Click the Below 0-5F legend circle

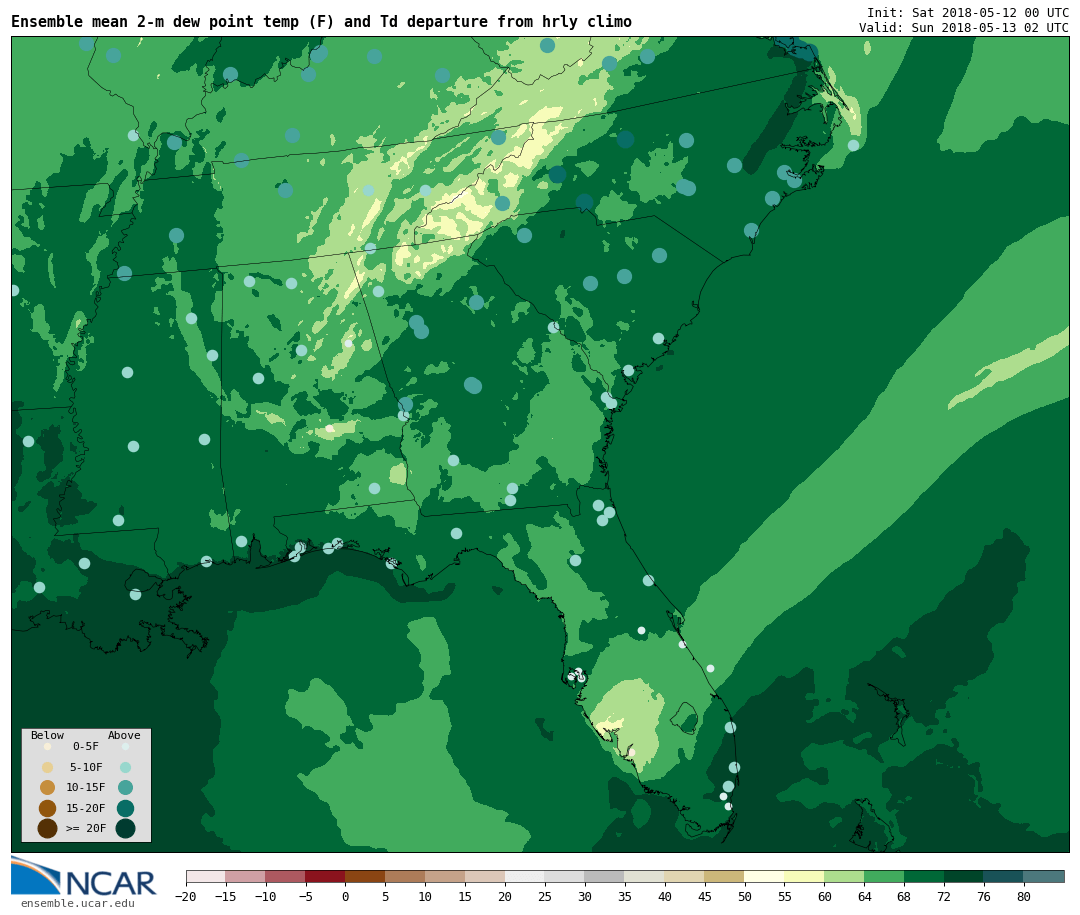coord(48,746)
